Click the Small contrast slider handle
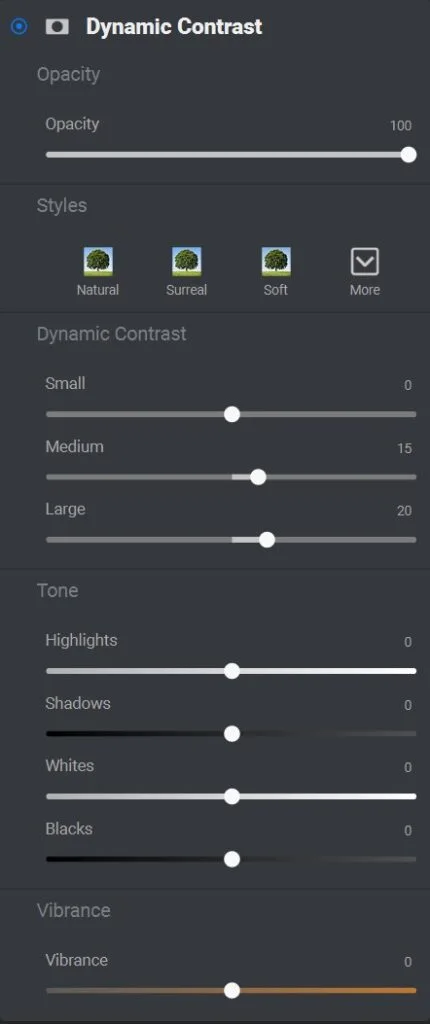430x1024 pixels. (x=232, y=414)
